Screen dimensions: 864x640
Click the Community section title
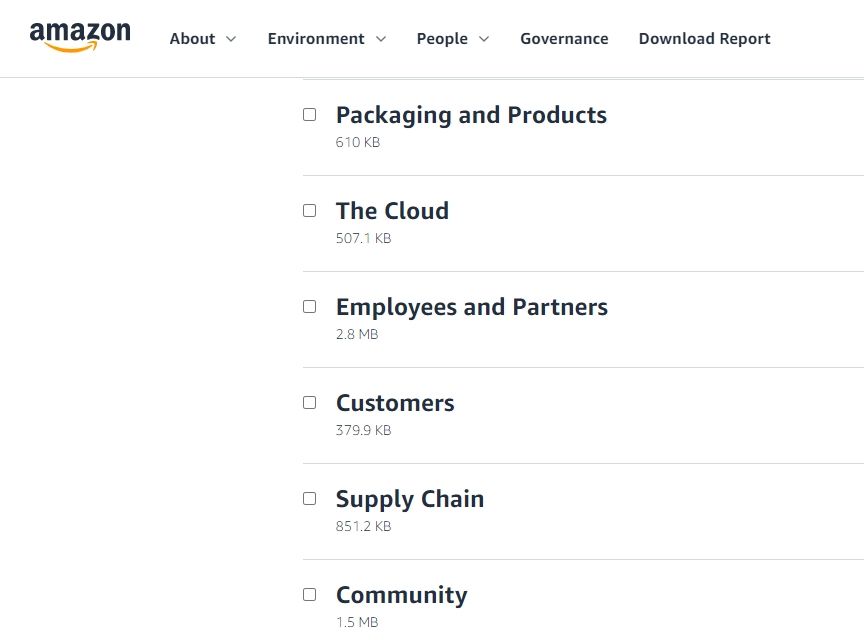(x=401, y=595)
